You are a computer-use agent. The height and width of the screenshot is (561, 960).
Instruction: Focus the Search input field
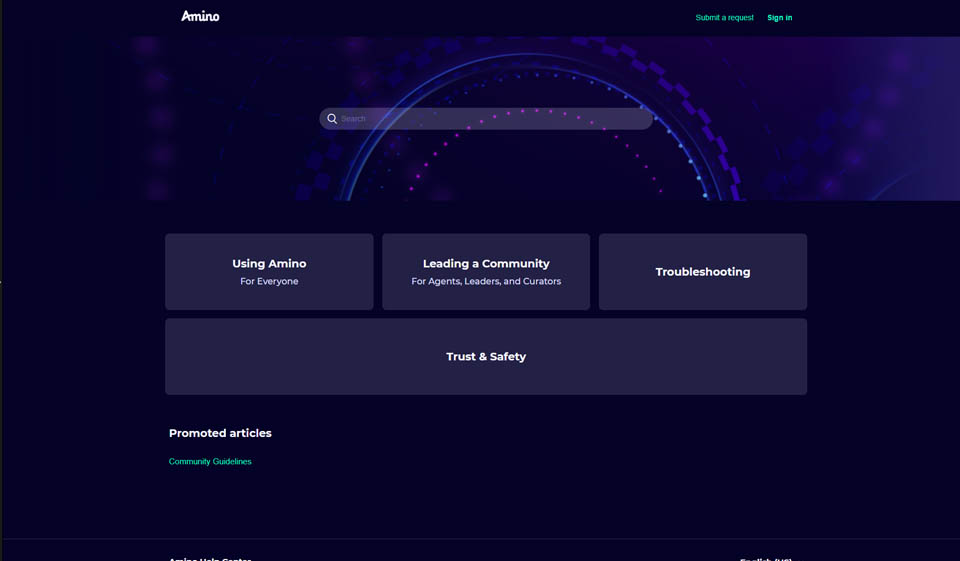[490, 119]
